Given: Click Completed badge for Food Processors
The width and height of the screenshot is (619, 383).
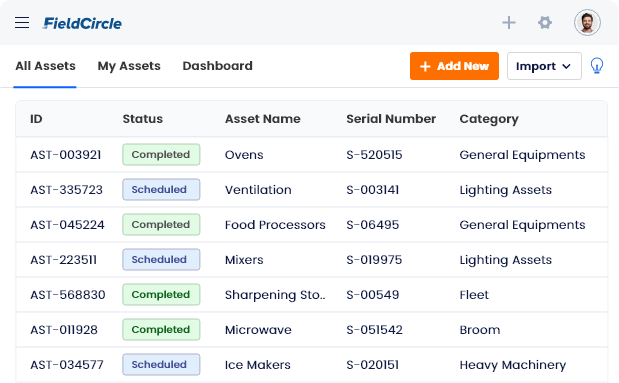Looking at the screenshot, I should point(161,225).
